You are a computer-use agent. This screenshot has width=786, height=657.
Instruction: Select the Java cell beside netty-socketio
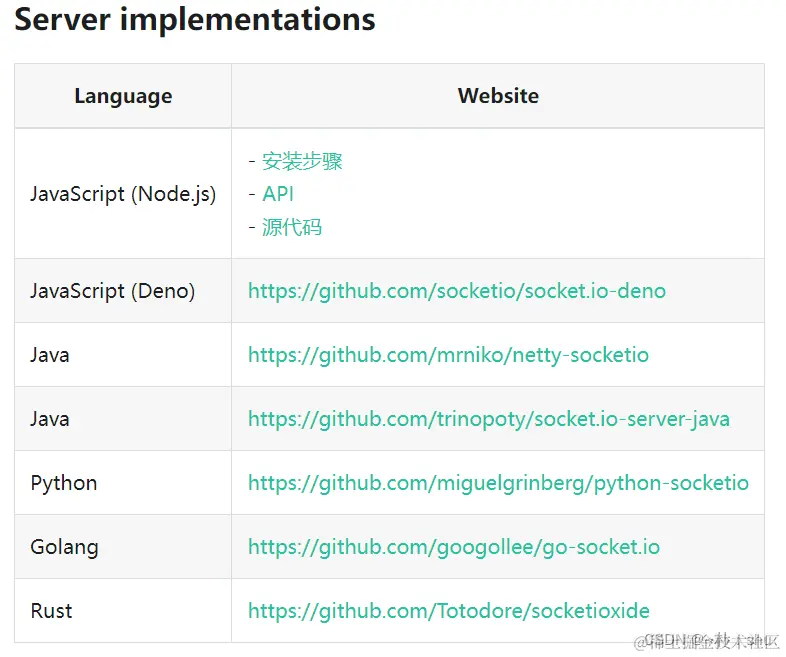[x=123, y=355]
